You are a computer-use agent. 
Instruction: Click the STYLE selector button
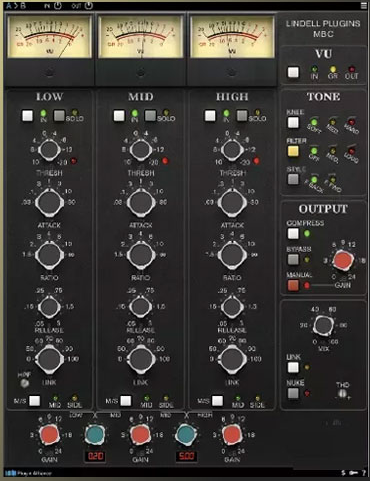point(293,179)
